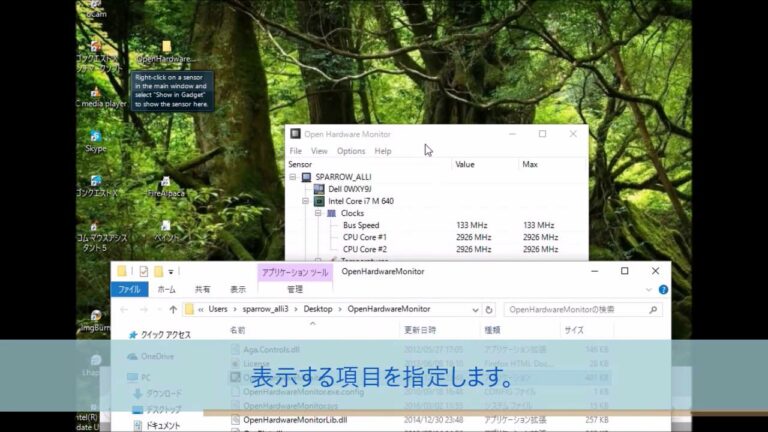Open the FireAlpaca desktop icon

pyautogui.click(x=166, y=183)
